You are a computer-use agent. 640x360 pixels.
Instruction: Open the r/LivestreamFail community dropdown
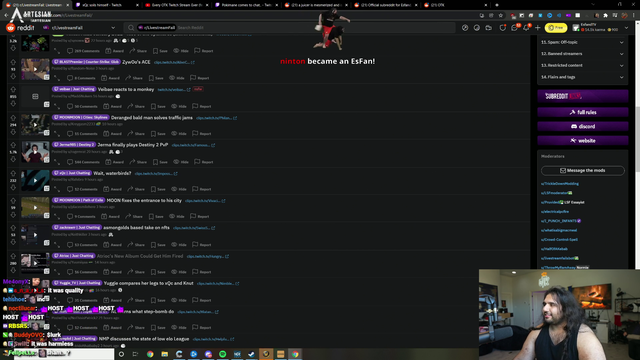(79, 28)
